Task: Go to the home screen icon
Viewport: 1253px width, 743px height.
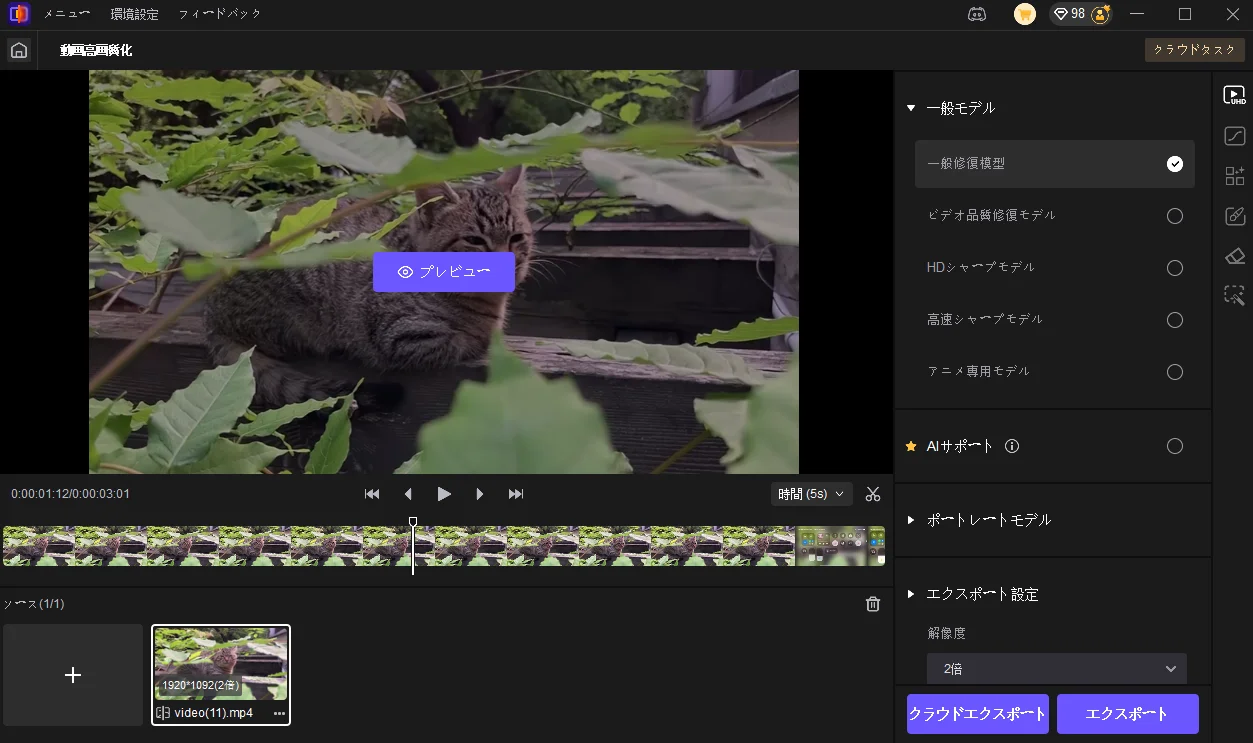Action: 18,51
